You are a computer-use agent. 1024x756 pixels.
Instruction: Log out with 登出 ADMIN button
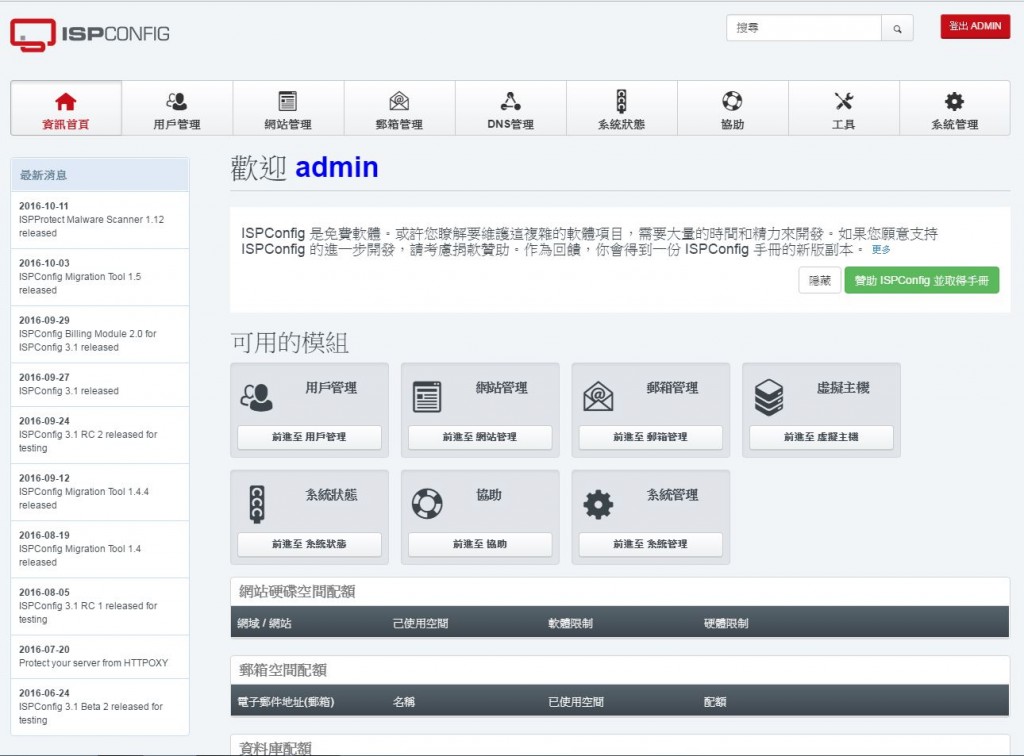975,27
